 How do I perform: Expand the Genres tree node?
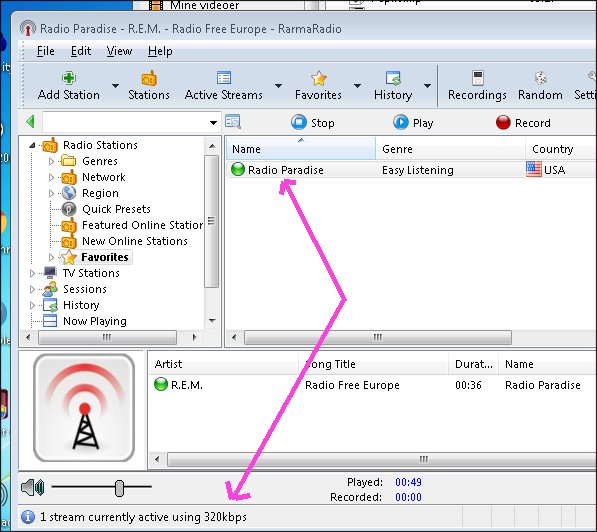pos(51,161)
